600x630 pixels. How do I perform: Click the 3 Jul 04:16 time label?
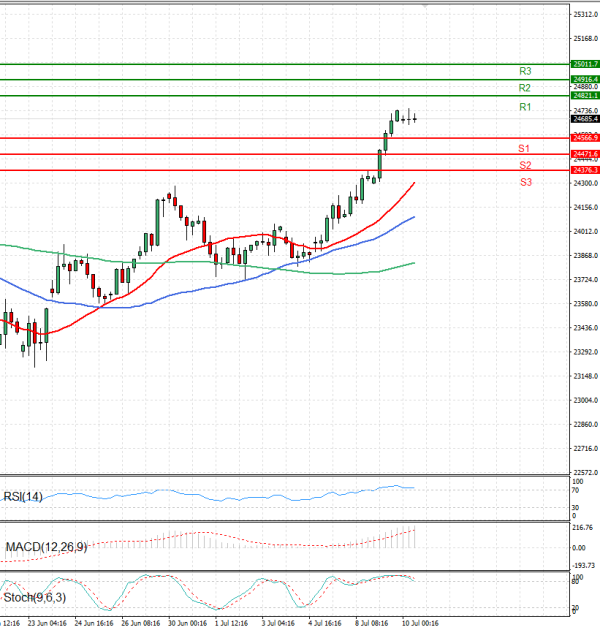coord(278,624)
